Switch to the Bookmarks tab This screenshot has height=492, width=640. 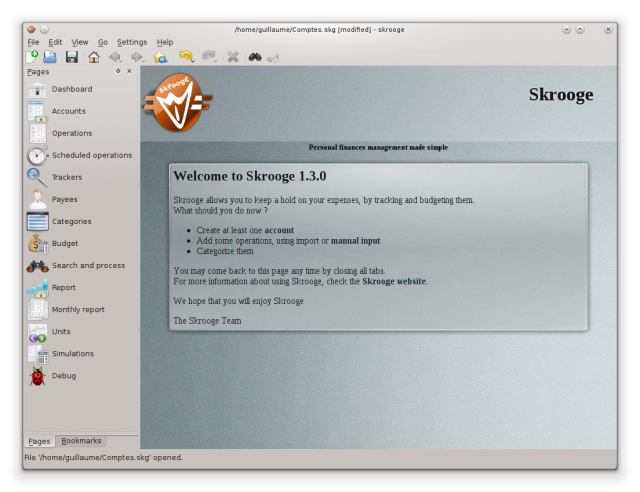(81, 441)
